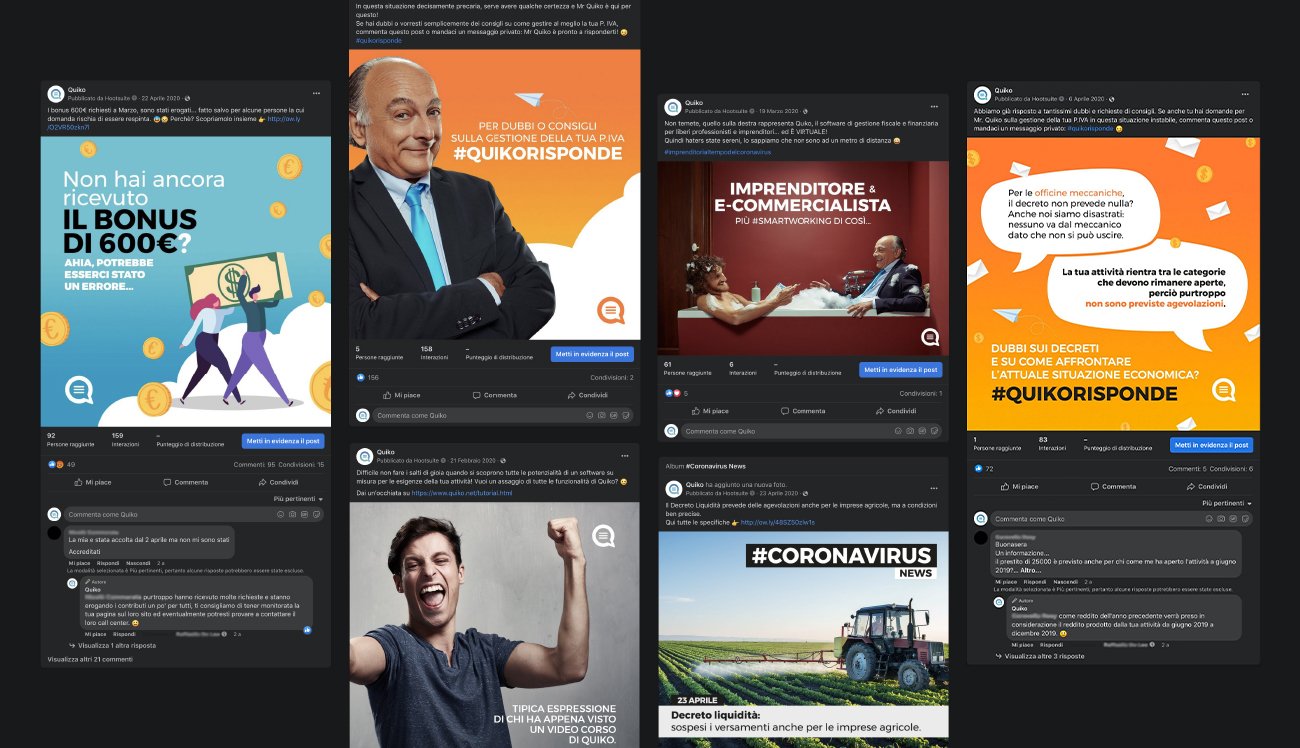Like the 600€ bonus post with Mi piace

(92, 482)
